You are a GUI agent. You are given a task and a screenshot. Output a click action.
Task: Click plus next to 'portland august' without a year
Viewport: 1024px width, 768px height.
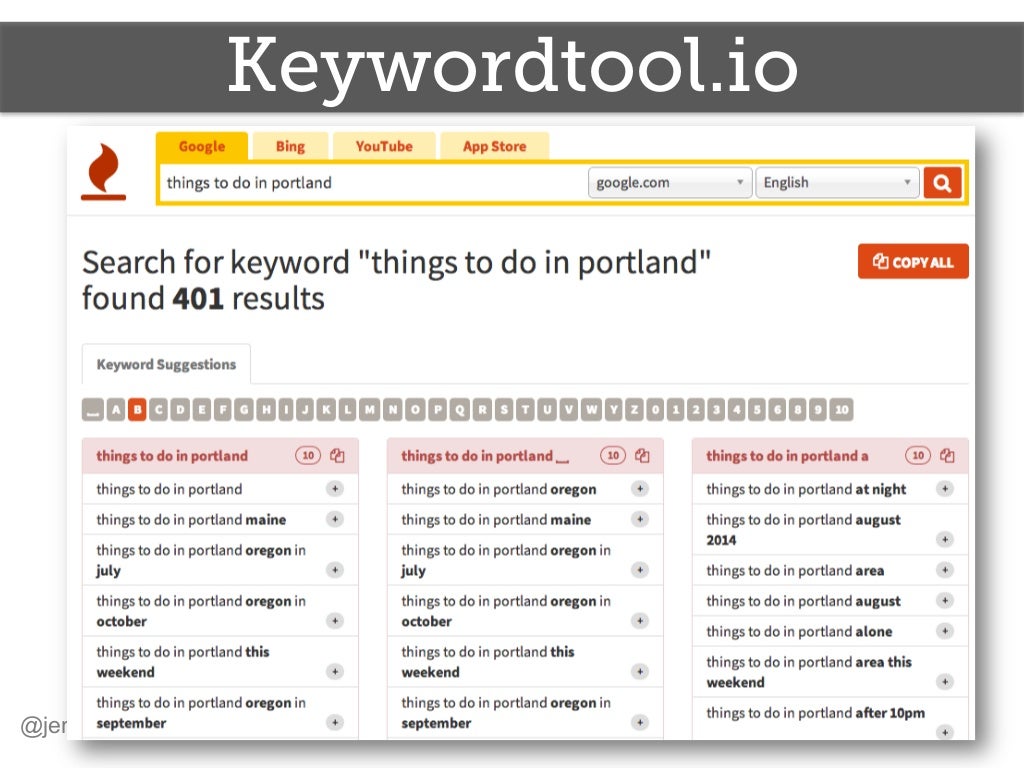tap(944, 600)
